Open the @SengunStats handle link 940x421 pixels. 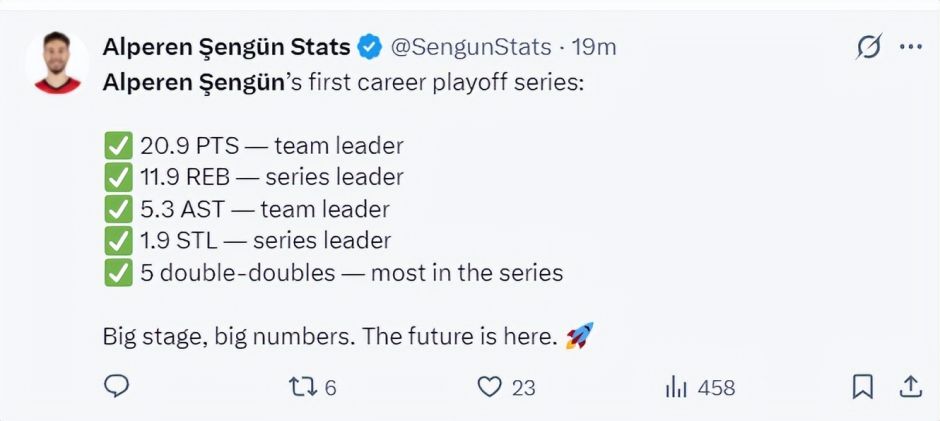471,47
